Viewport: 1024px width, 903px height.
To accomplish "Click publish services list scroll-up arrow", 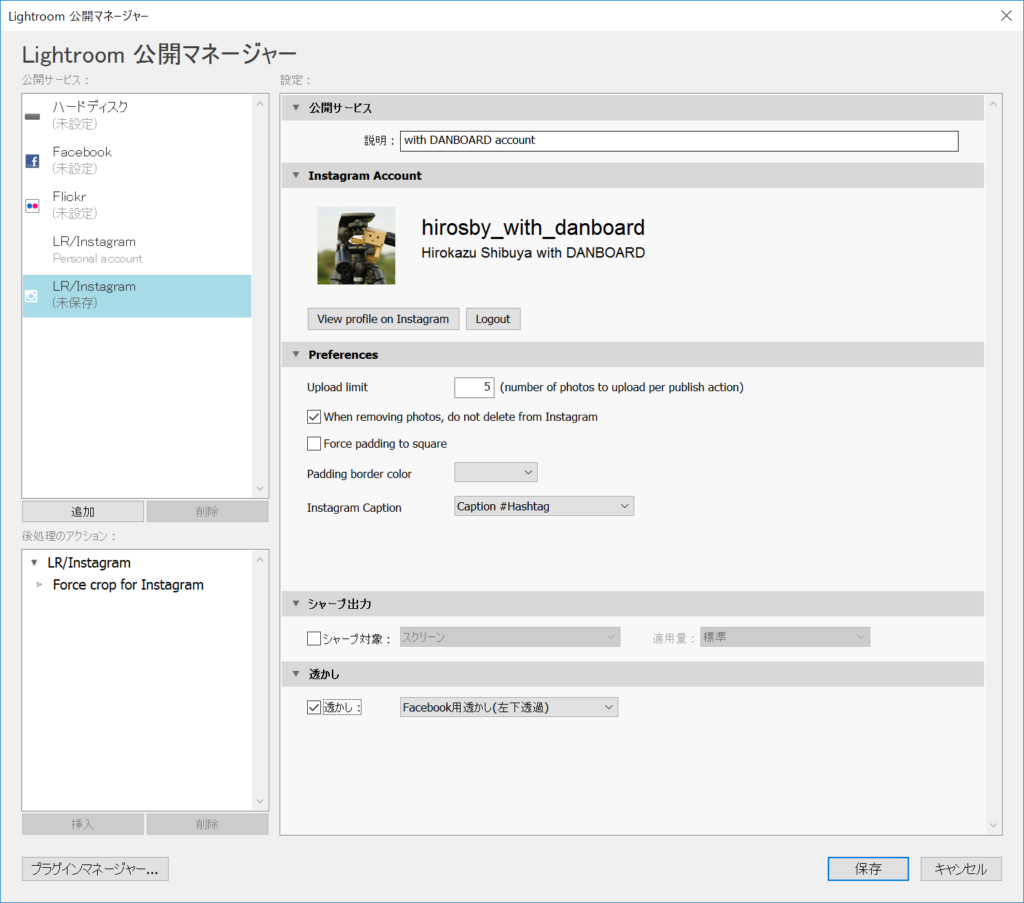I will tap(260, 104).
